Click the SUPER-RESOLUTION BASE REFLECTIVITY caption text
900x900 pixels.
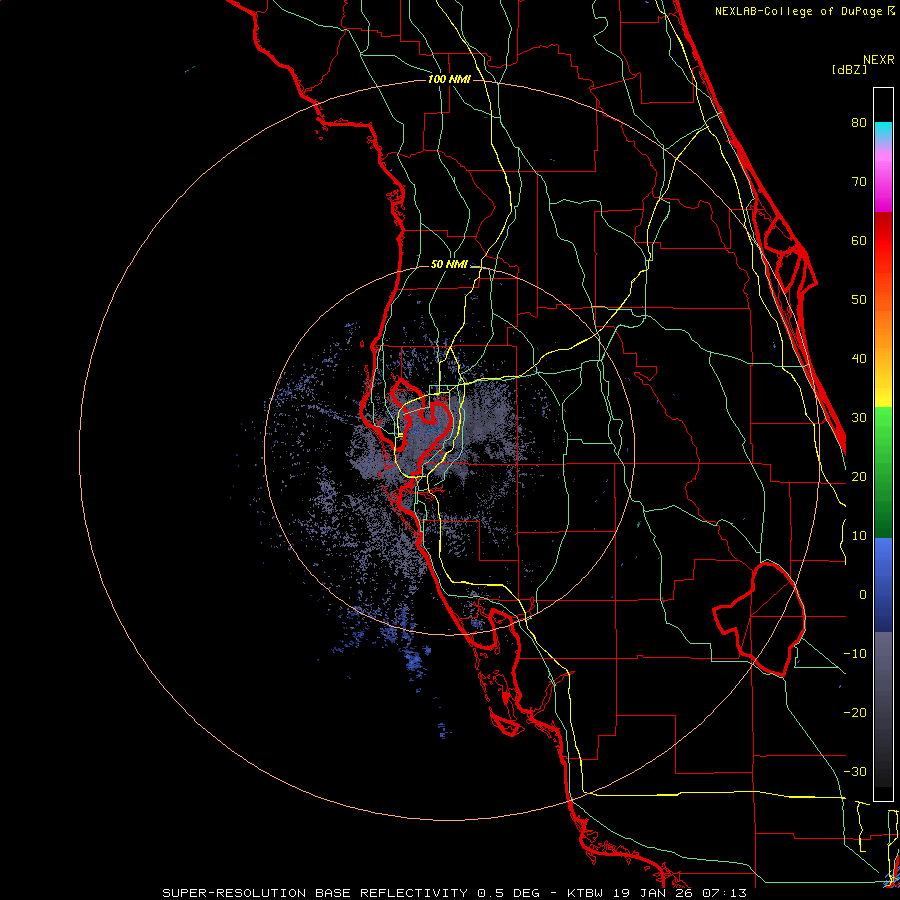click(x=315, y=893)
